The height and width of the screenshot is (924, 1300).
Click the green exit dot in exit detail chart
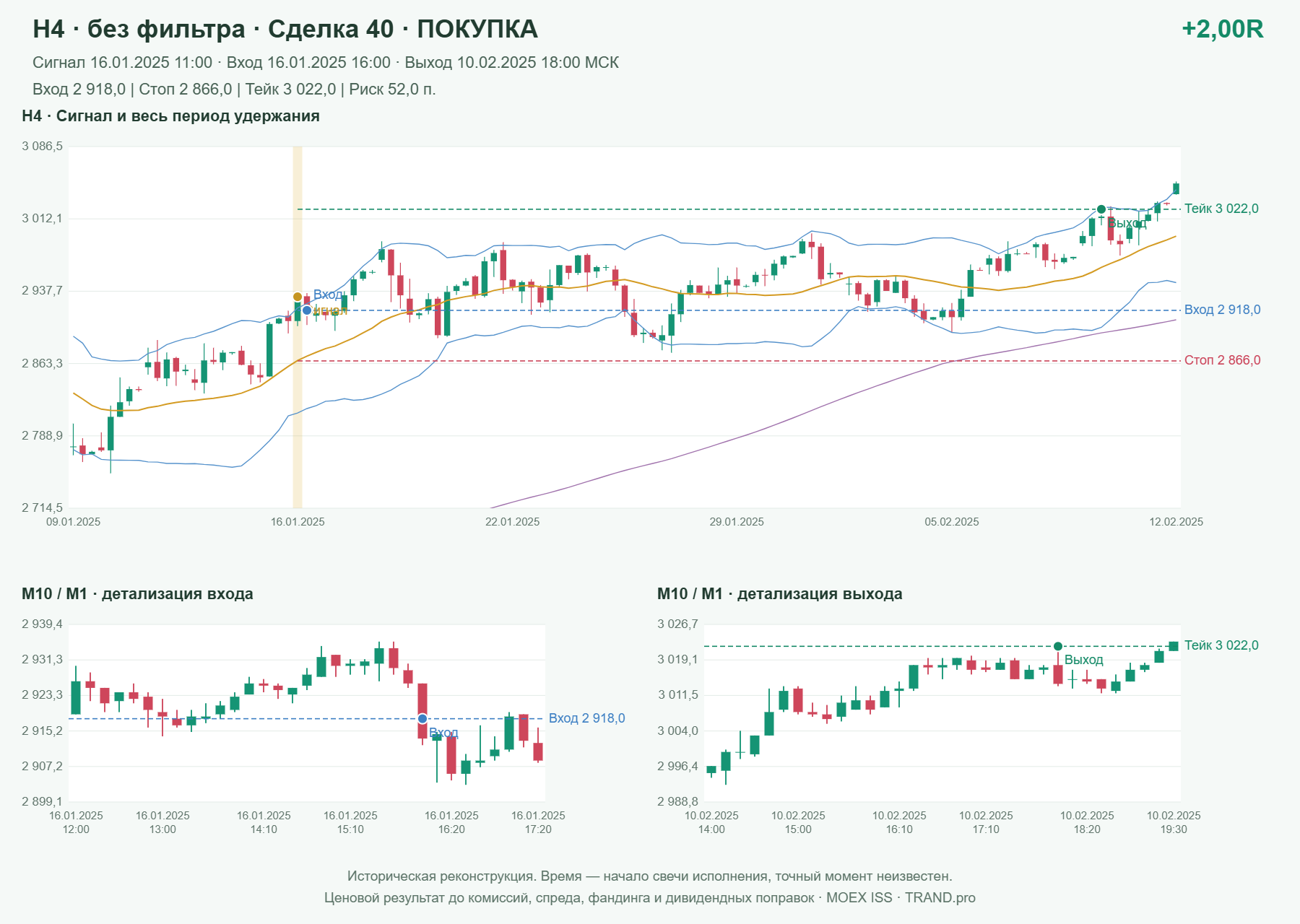tap(1058, 646)
